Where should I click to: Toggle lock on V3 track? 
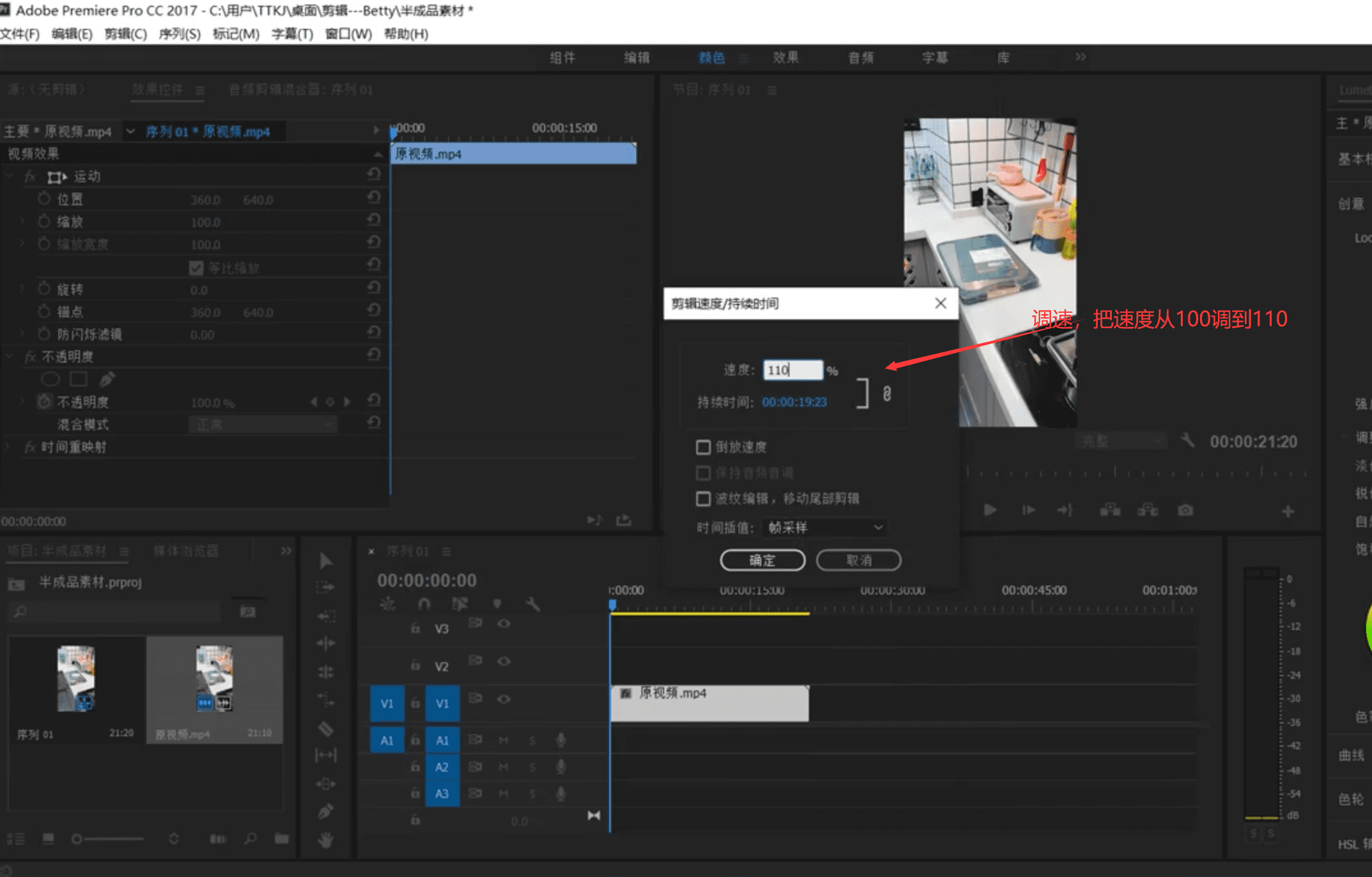point(415,628)
